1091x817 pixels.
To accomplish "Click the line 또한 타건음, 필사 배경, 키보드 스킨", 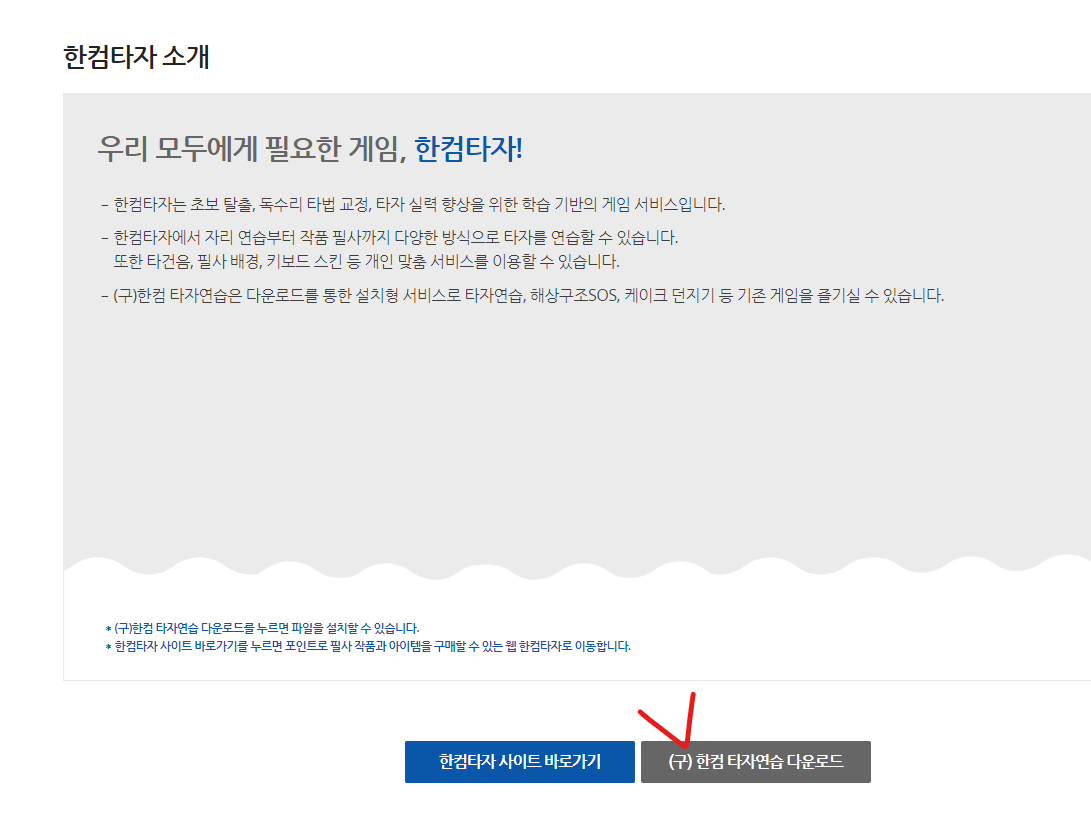I will tap(366, 262).
